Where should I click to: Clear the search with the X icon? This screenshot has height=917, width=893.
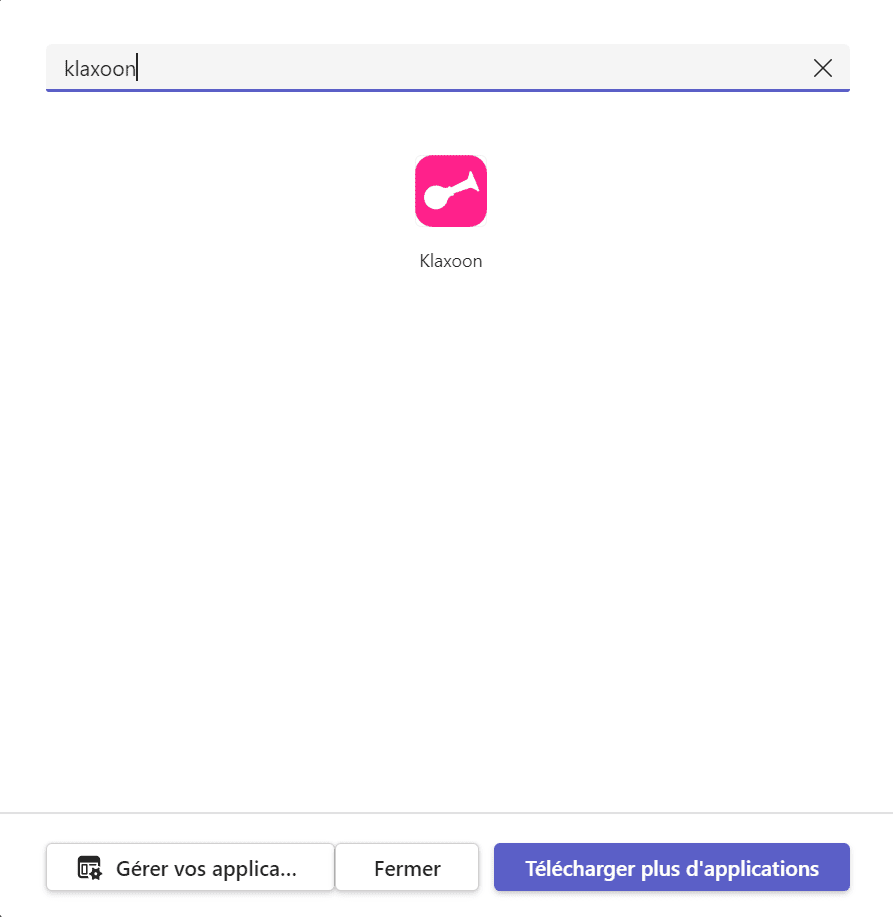point(823,68)
